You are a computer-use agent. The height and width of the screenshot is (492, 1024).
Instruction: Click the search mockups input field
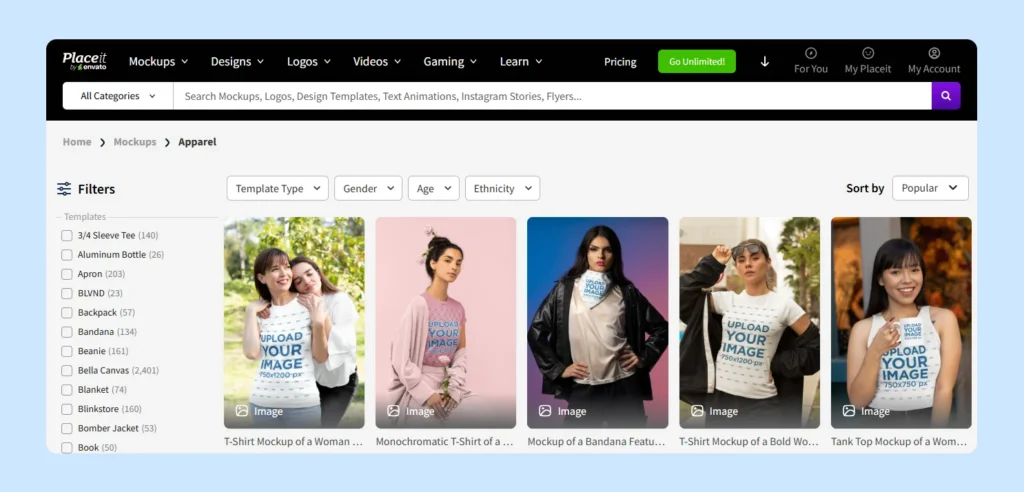(551, 96)
